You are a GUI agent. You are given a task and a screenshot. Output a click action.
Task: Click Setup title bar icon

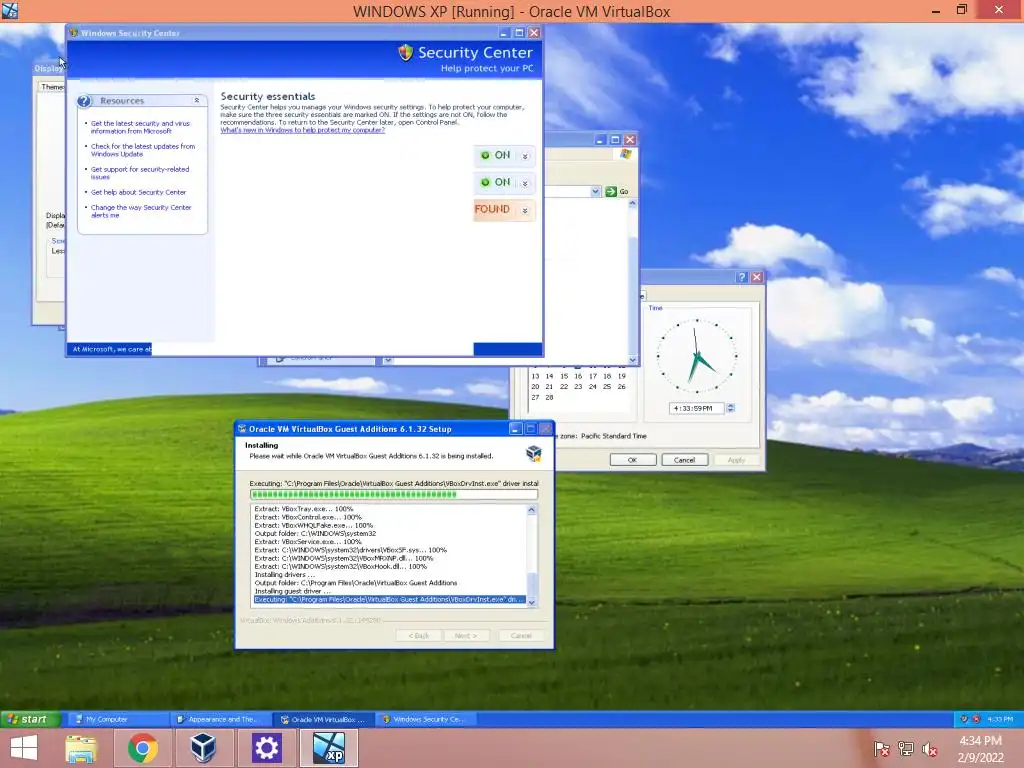(242, 429)
